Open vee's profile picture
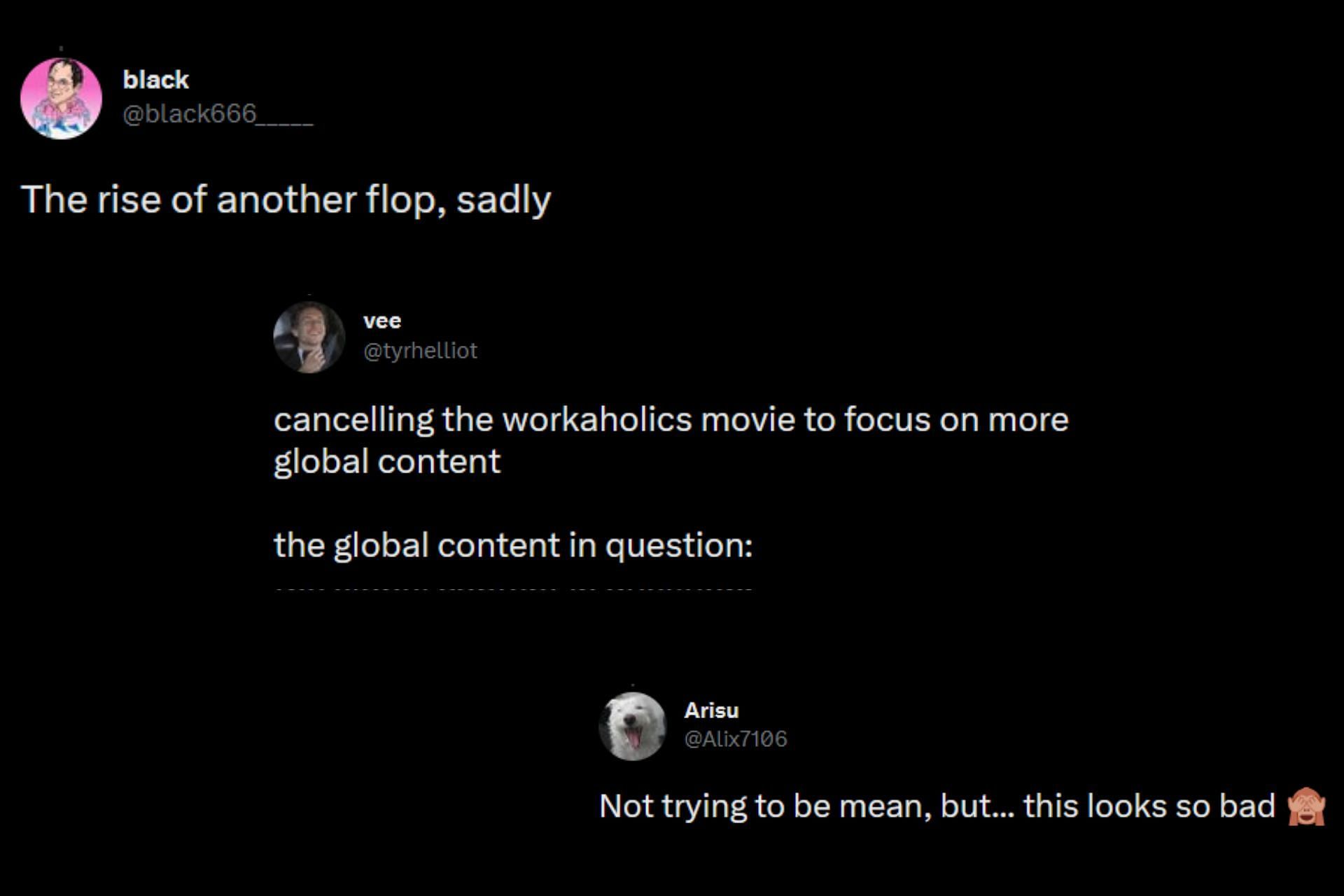 click(x=309, y=337)
